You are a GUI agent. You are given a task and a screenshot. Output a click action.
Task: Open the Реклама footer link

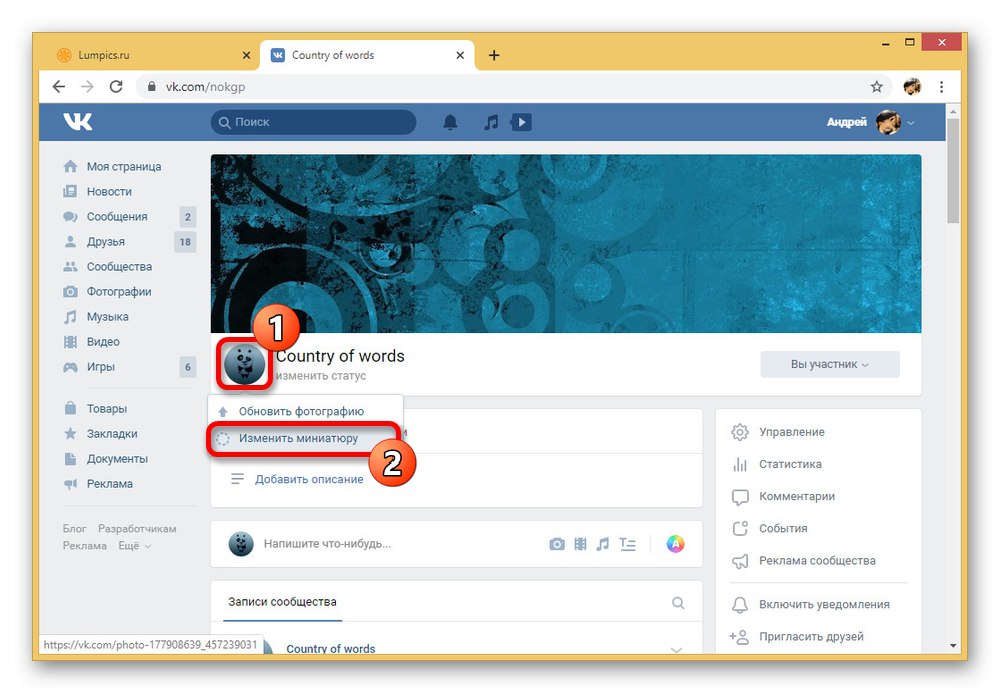point(84,546)
